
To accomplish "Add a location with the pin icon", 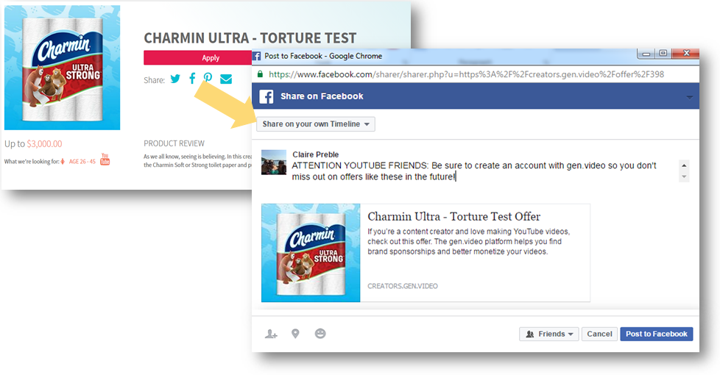I will click(295, 334).
